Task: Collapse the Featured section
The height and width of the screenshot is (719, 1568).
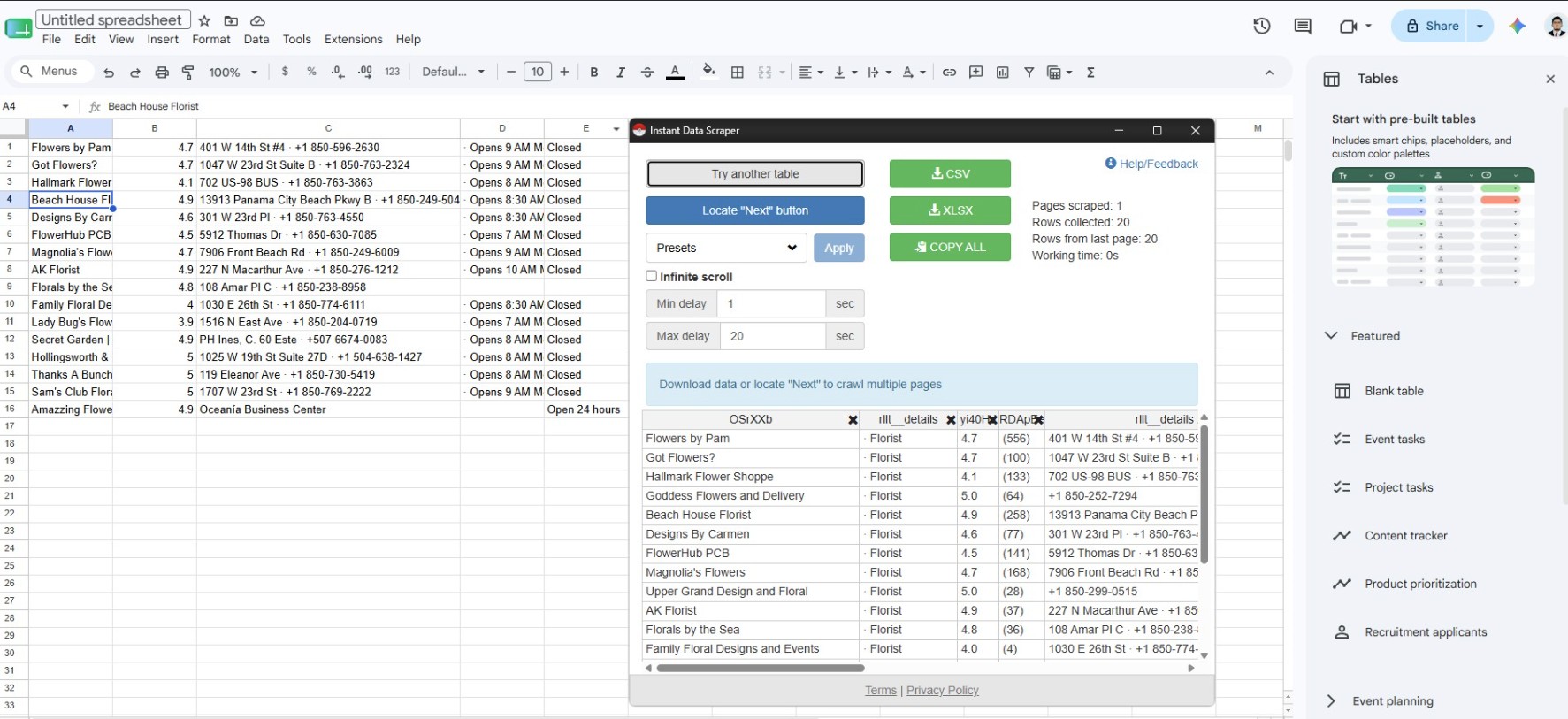Action: (x=1331, y=335)
